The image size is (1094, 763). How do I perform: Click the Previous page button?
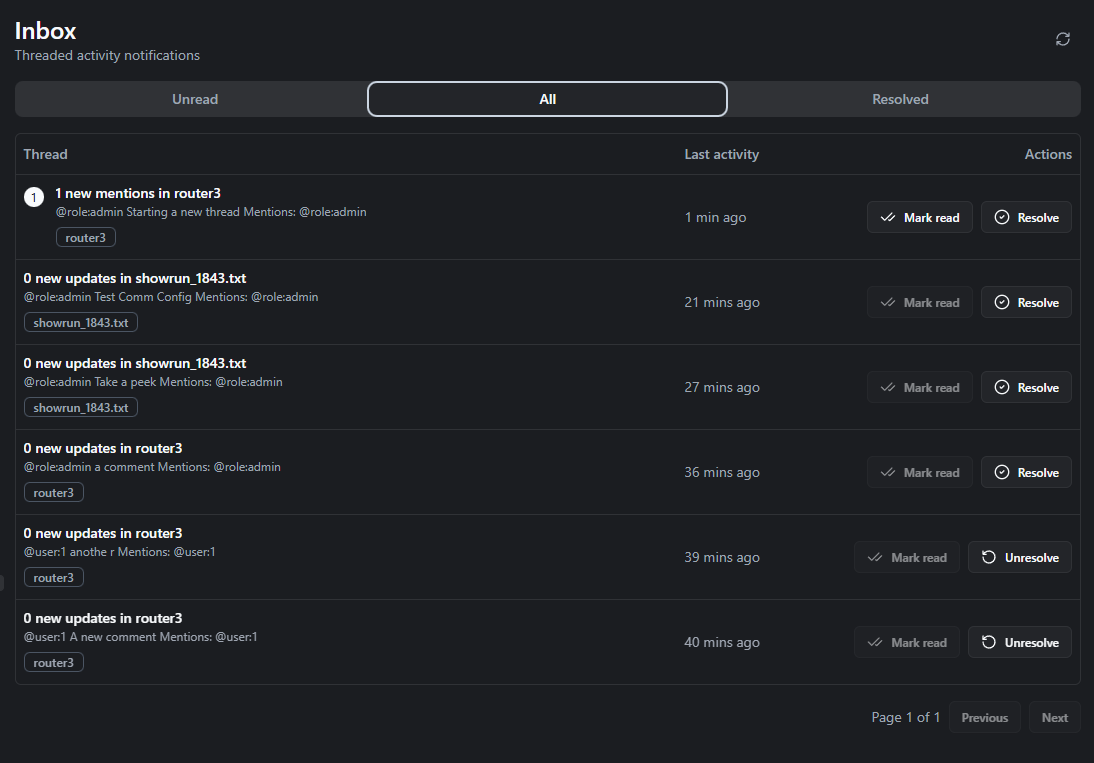tap(984, 717)
